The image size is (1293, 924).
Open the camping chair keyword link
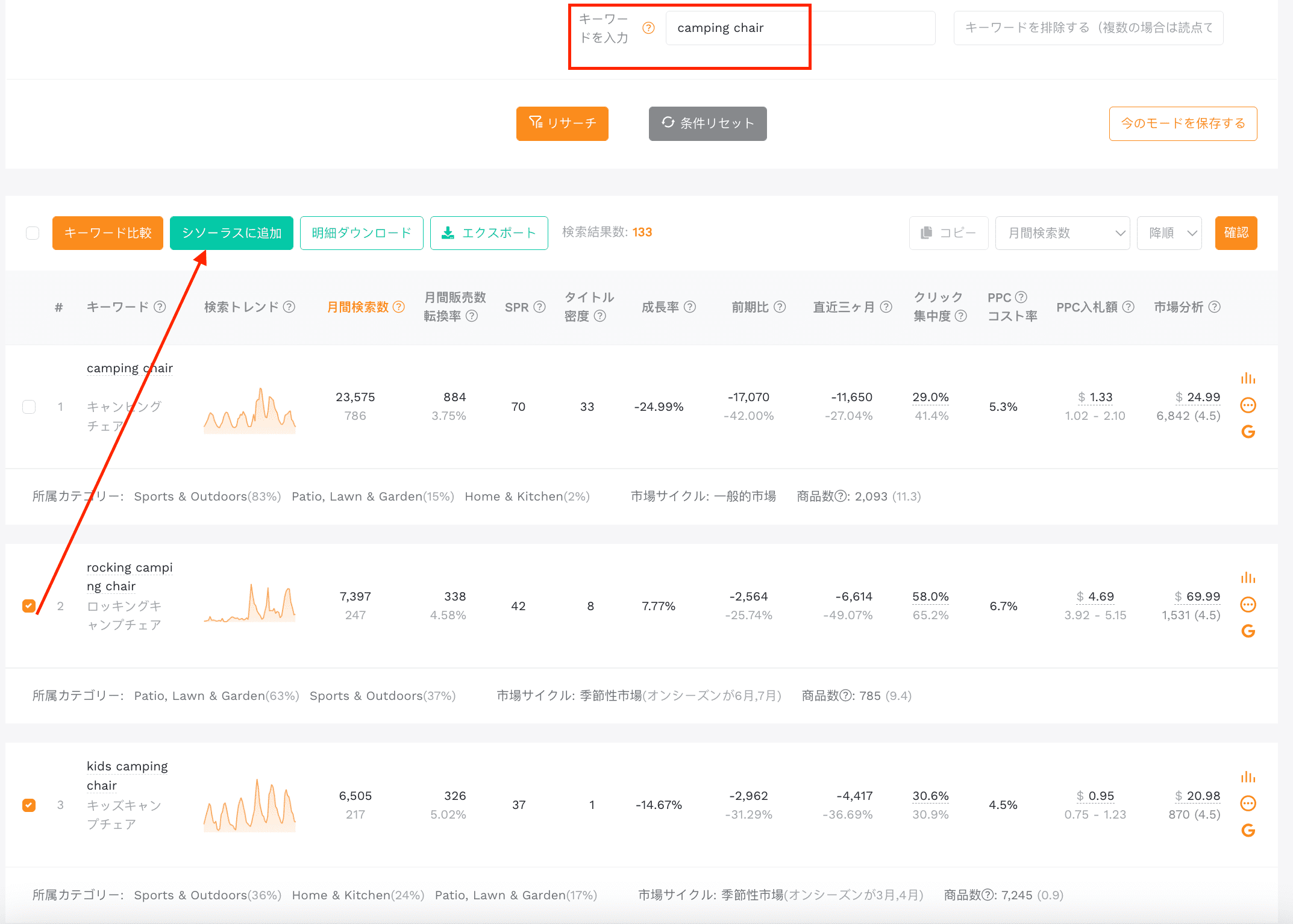point(130,368)
